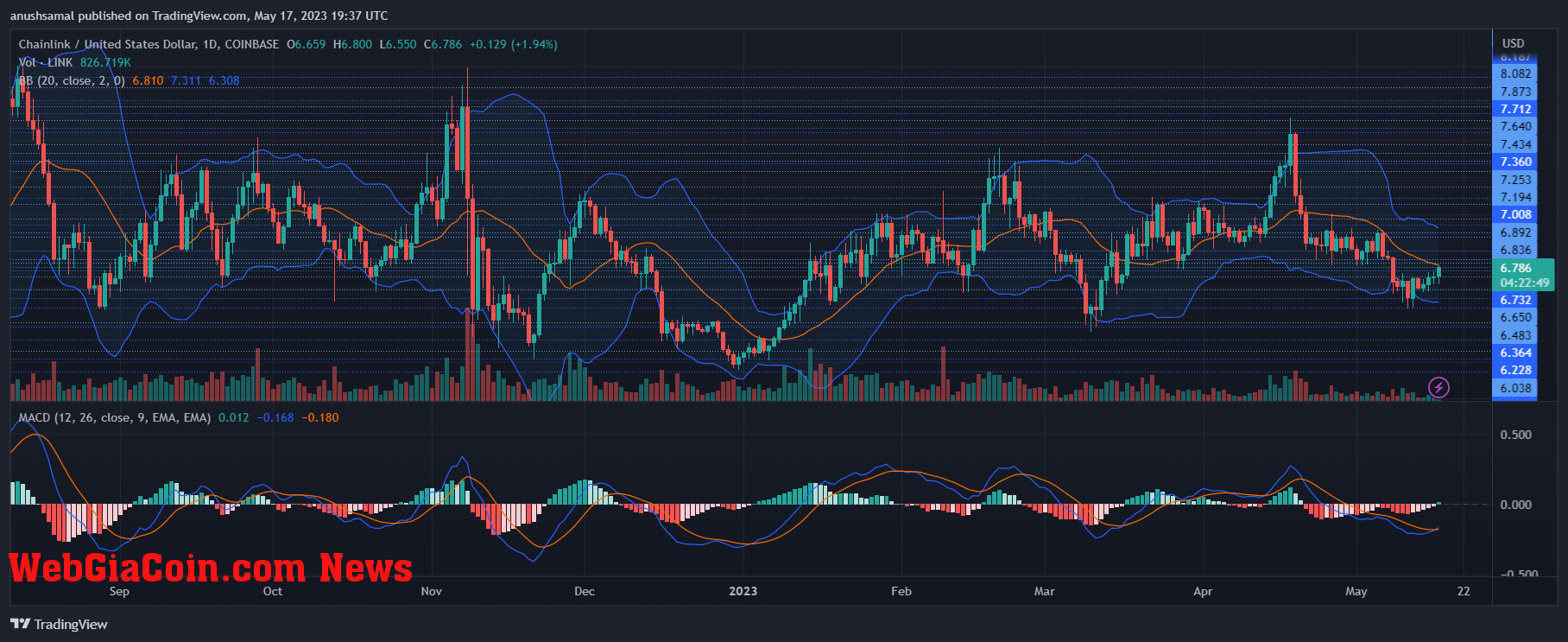Click the May label on time axis
This screenshot has width=1568, height=642.
click(1356, 591)
